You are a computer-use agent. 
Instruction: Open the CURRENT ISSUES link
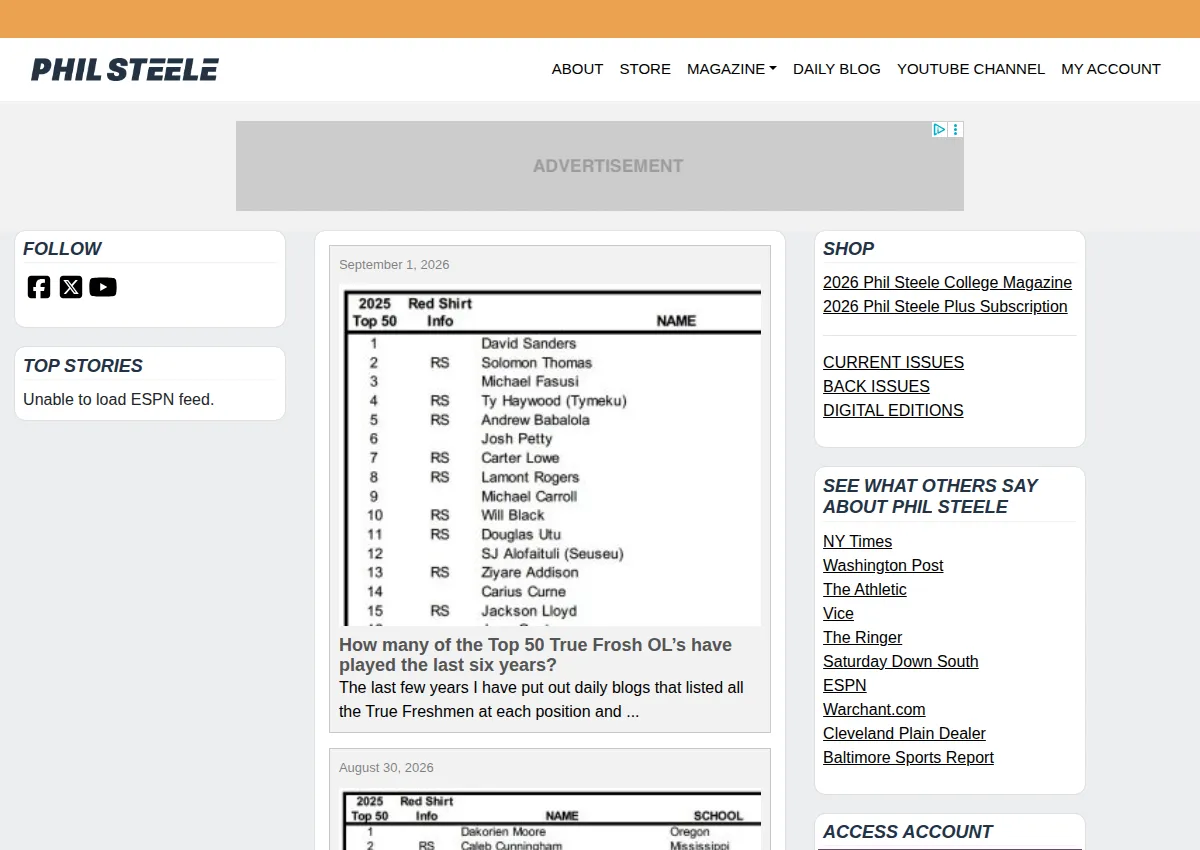(893, 363)
